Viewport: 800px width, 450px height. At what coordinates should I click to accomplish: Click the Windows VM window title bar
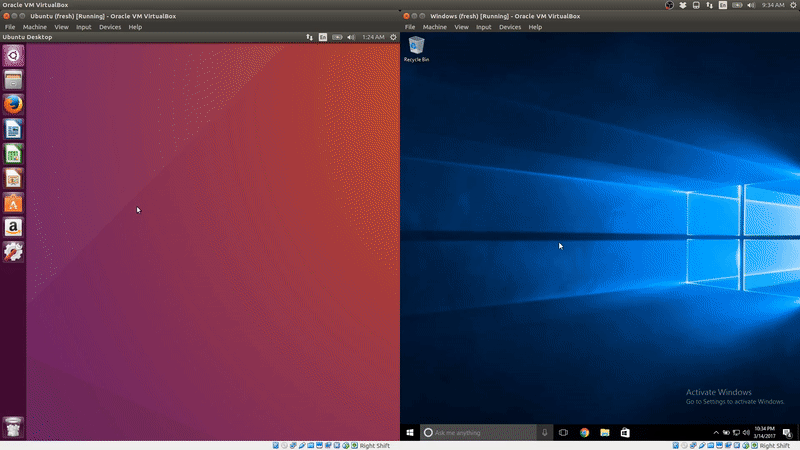click(x=600, y=16)
